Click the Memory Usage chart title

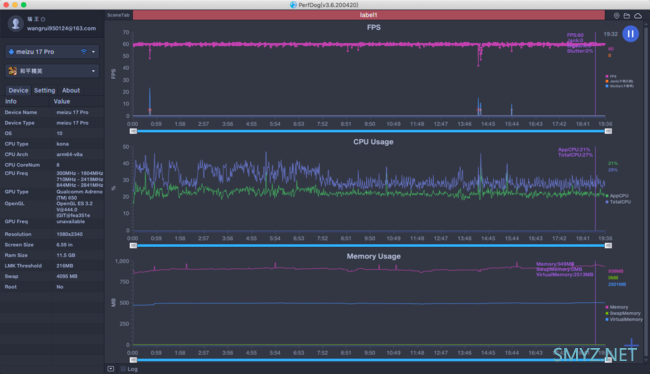374,256
